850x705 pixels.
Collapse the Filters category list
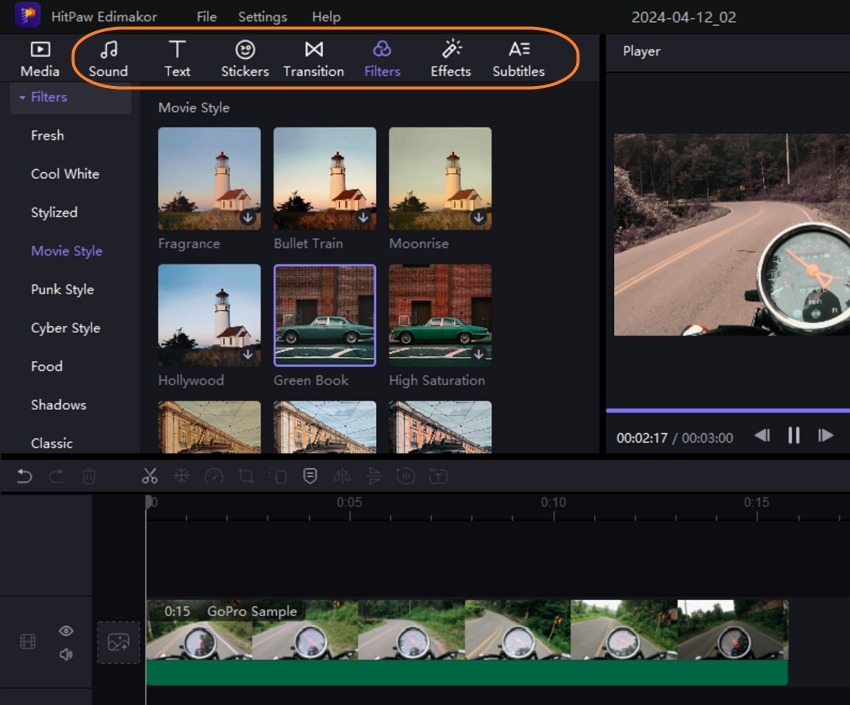coord(22,98)
